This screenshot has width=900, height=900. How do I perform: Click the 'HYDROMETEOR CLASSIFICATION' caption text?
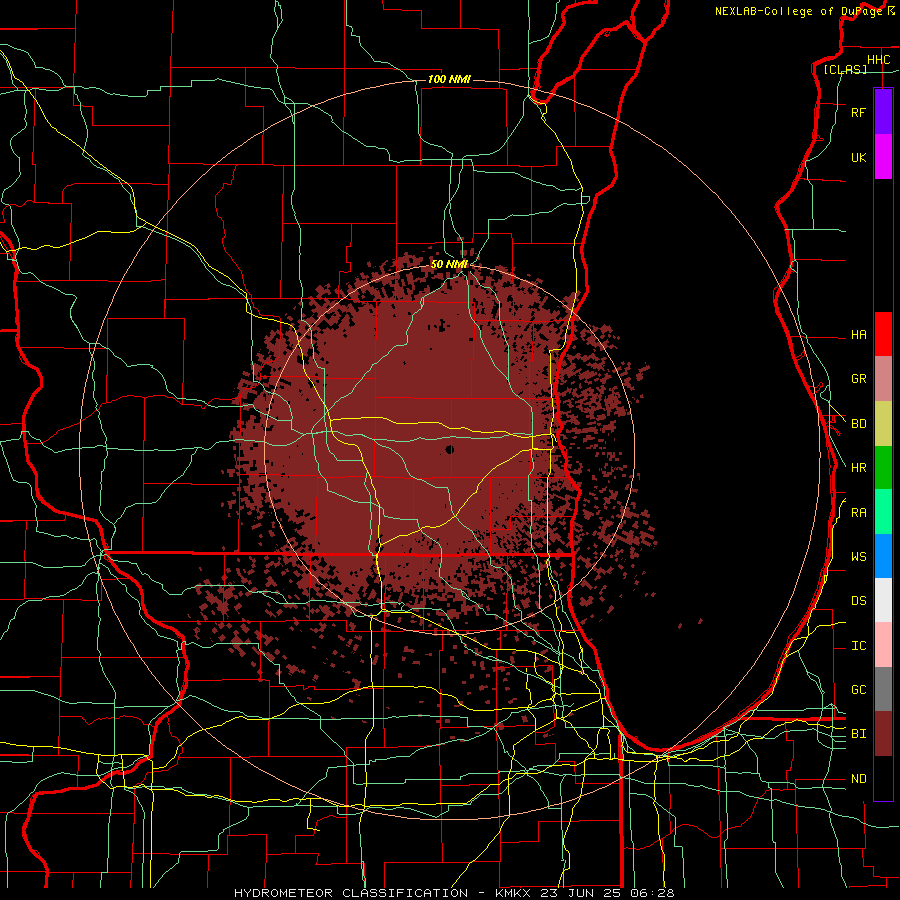[x=351, y=893]
